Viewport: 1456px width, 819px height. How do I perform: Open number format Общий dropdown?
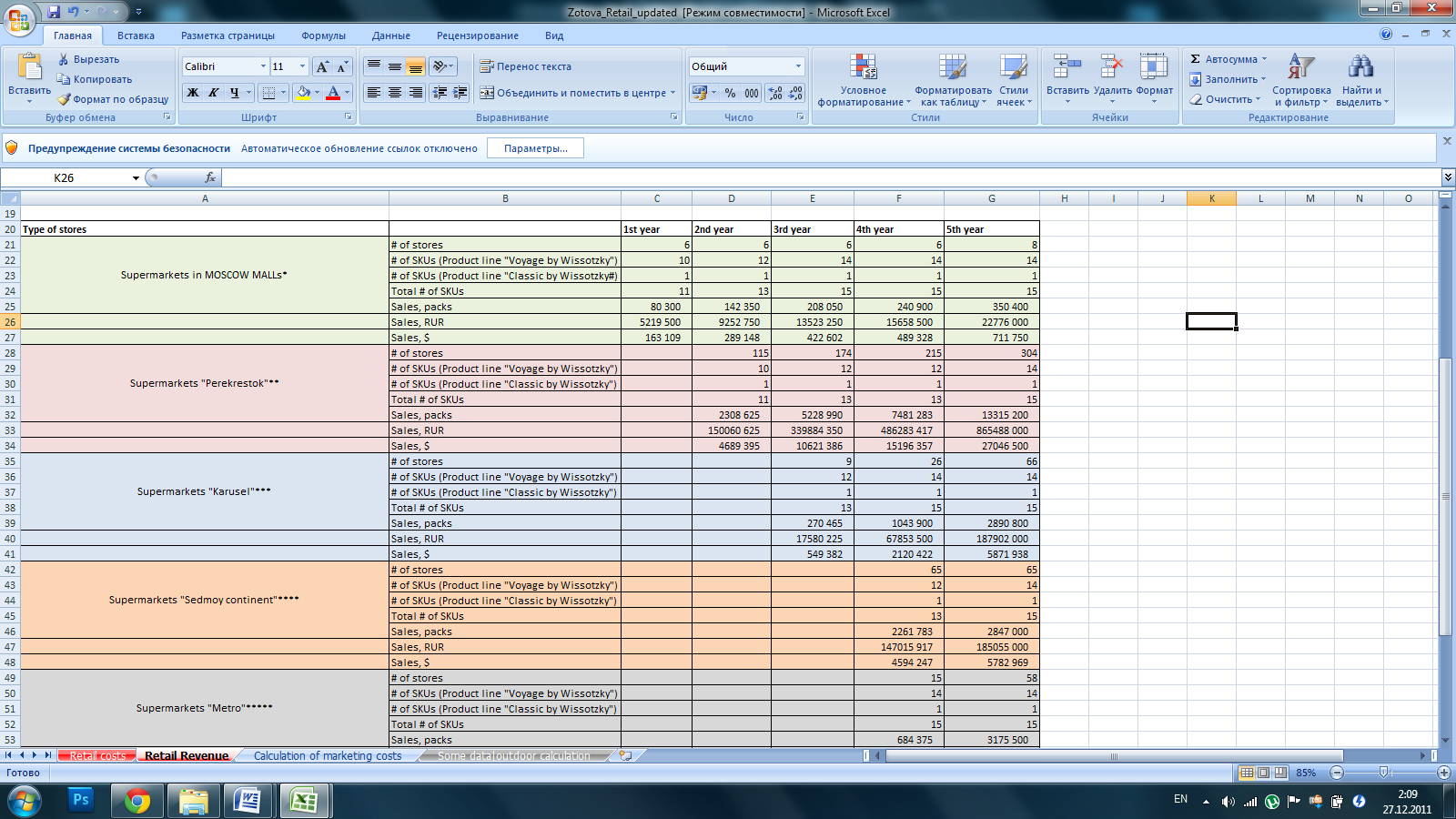pyautogui.click(x=799, y=66)
